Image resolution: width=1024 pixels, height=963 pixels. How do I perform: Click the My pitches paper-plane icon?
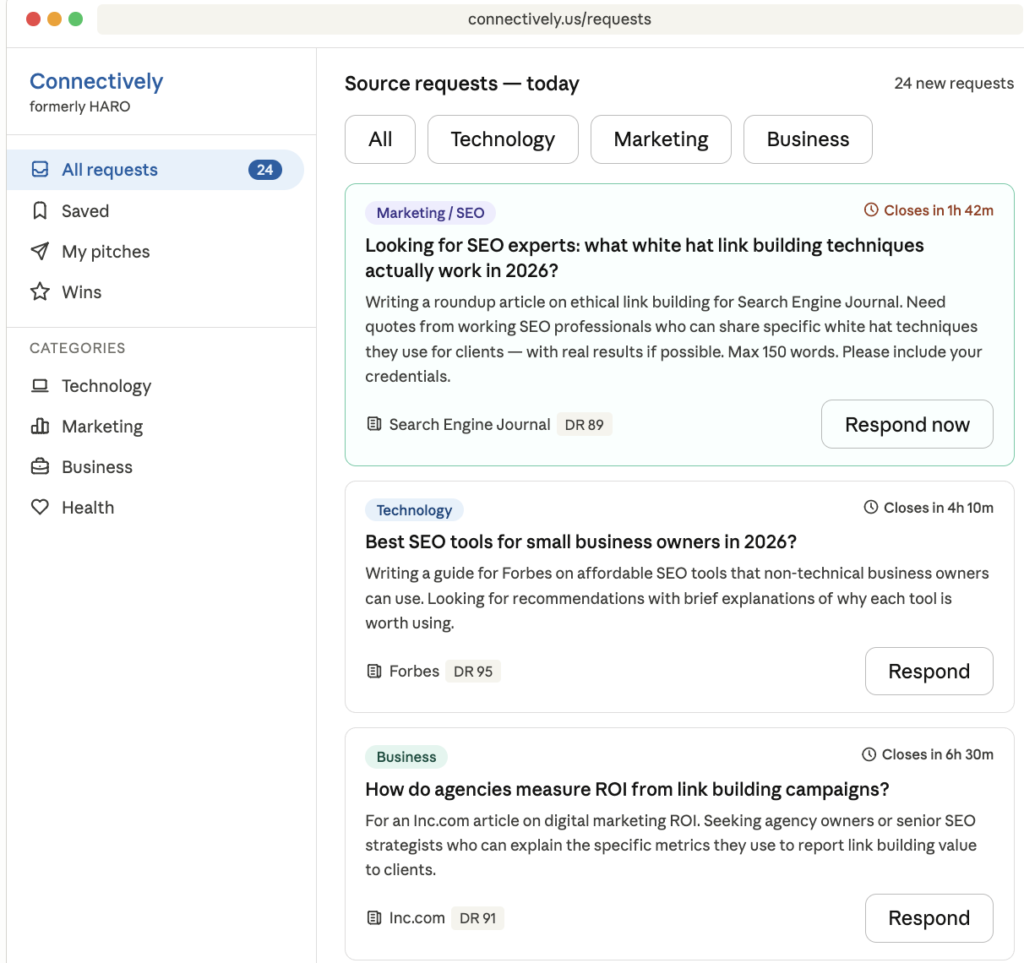pos(40,251)
